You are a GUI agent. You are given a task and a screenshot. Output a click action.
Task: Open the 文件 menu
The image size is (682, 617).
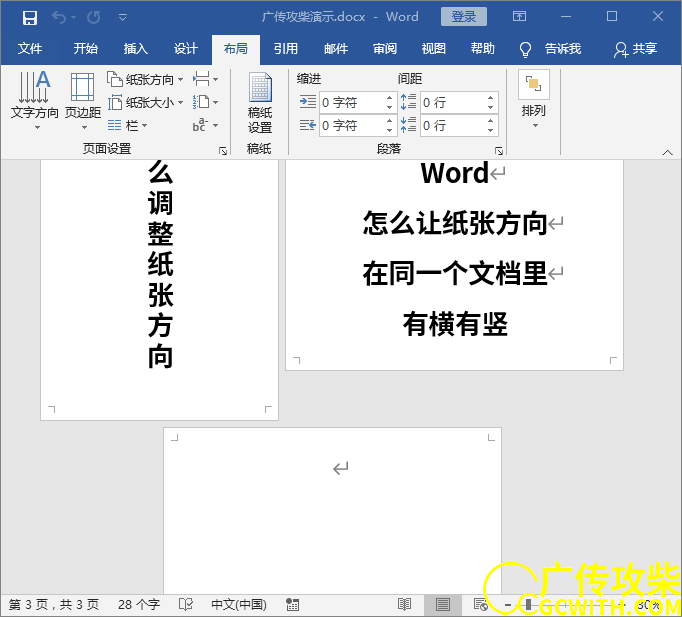tap(30, 48)
